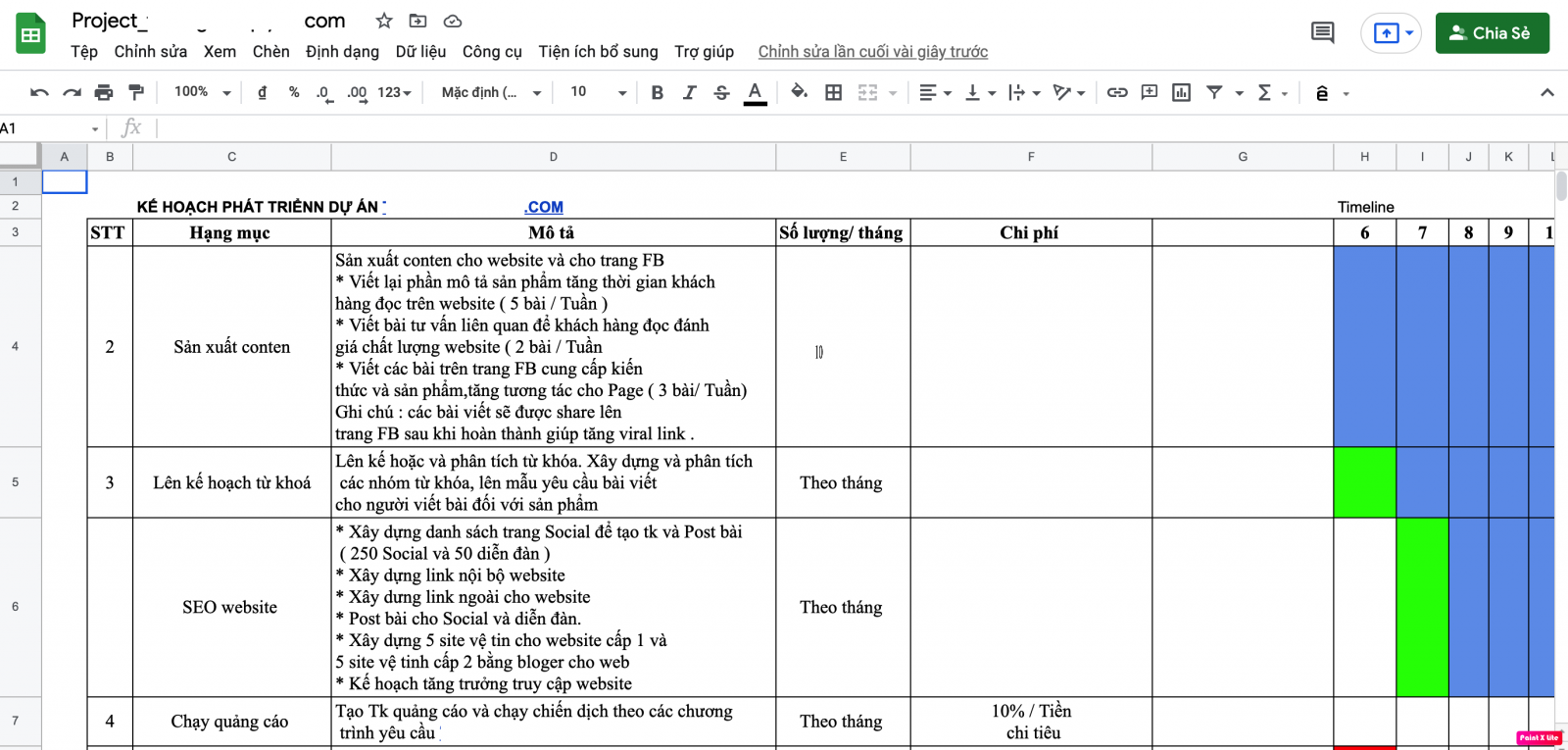
Task: Expand merge cells options arrow
Action: pos(893,93)
